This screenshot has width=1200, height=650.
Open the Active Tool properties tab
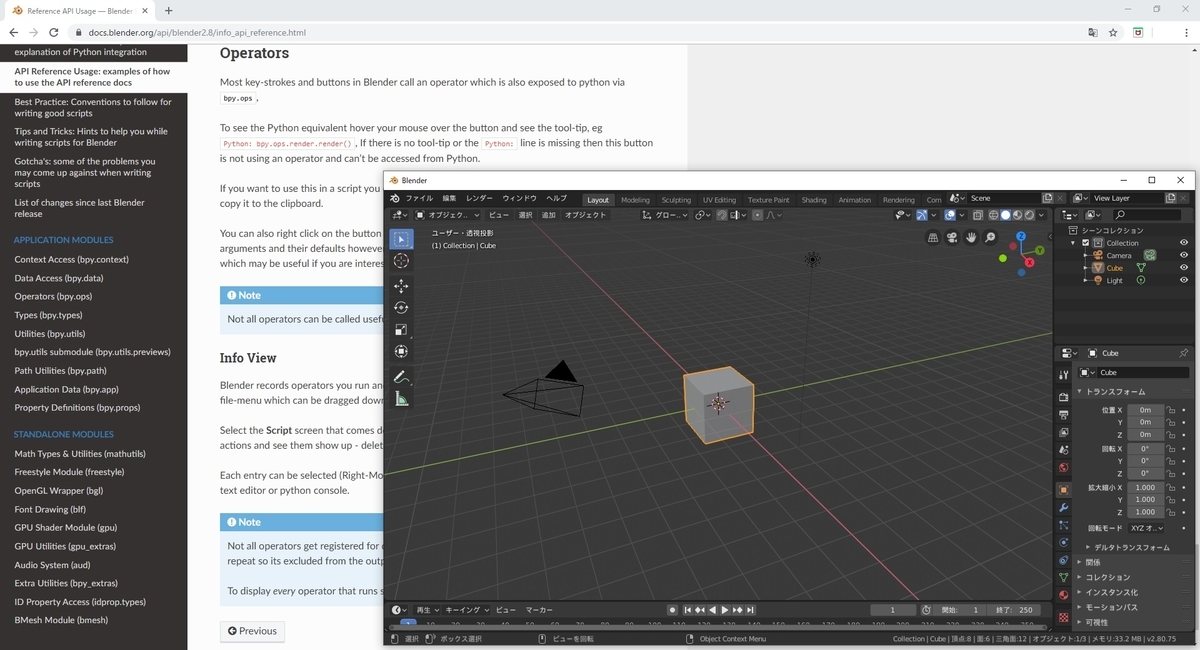coord(1063,374)
